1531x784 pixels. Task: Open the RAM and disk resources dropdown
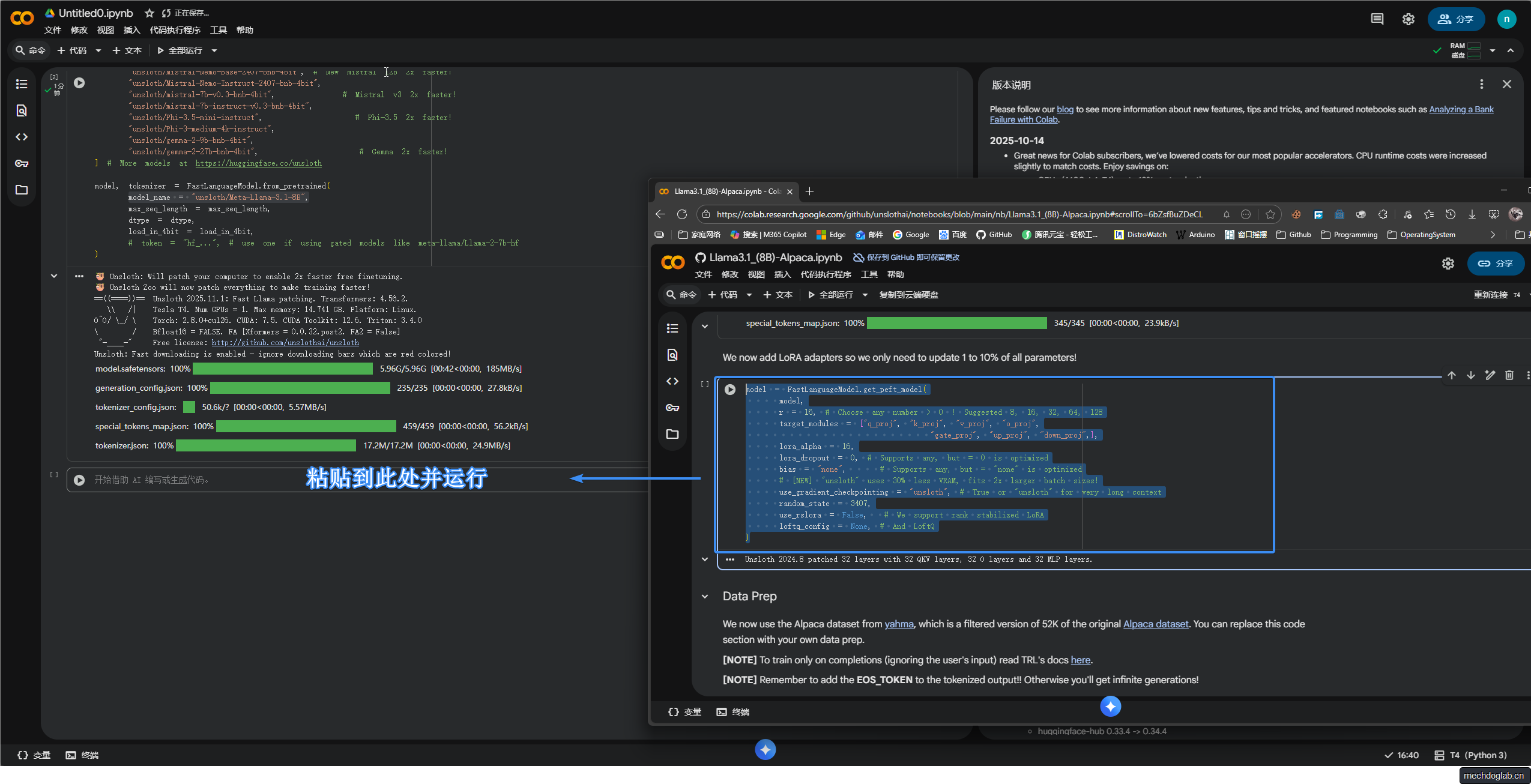pyautogui.click(x=1492, y=50)
